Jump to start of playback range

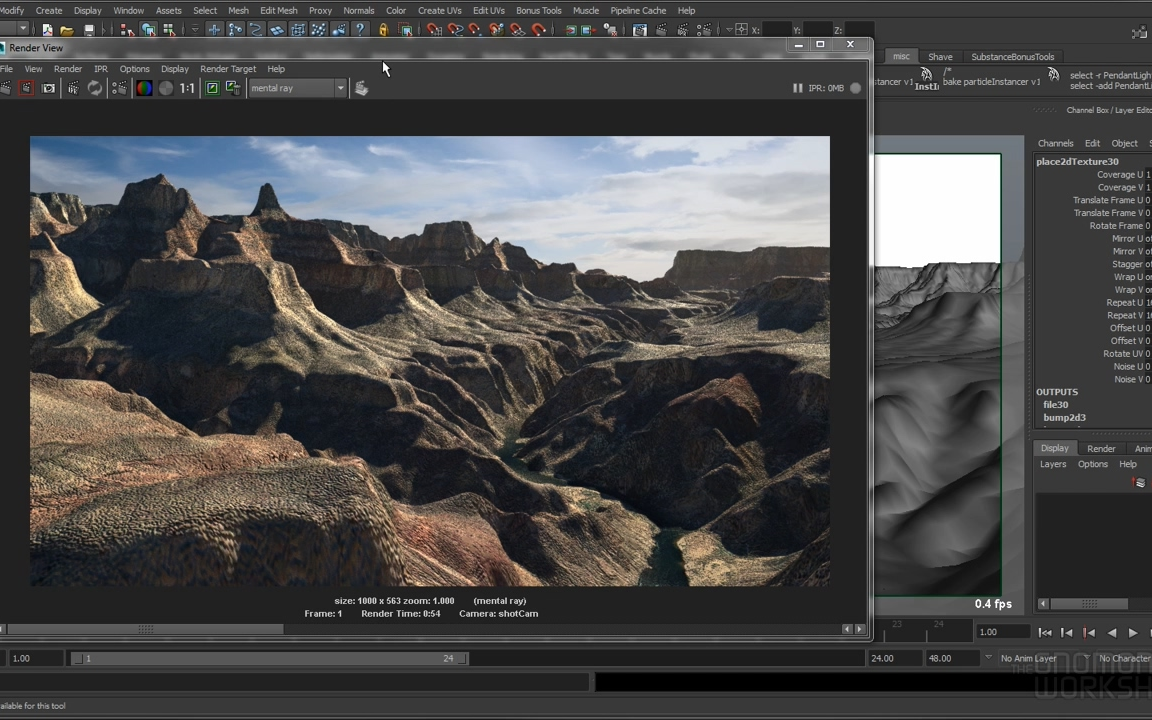[1045, 632]
